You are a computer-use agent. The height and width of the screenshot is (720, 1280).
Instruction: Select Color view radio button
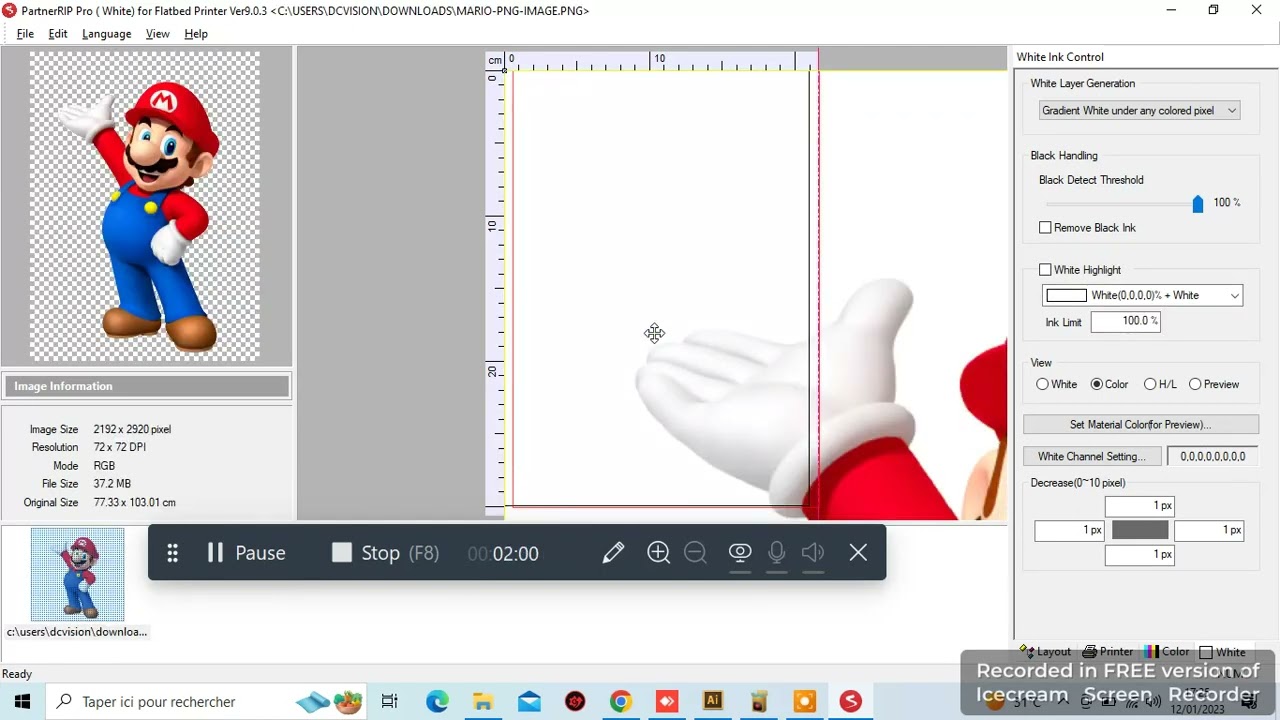coord(1097,384)
